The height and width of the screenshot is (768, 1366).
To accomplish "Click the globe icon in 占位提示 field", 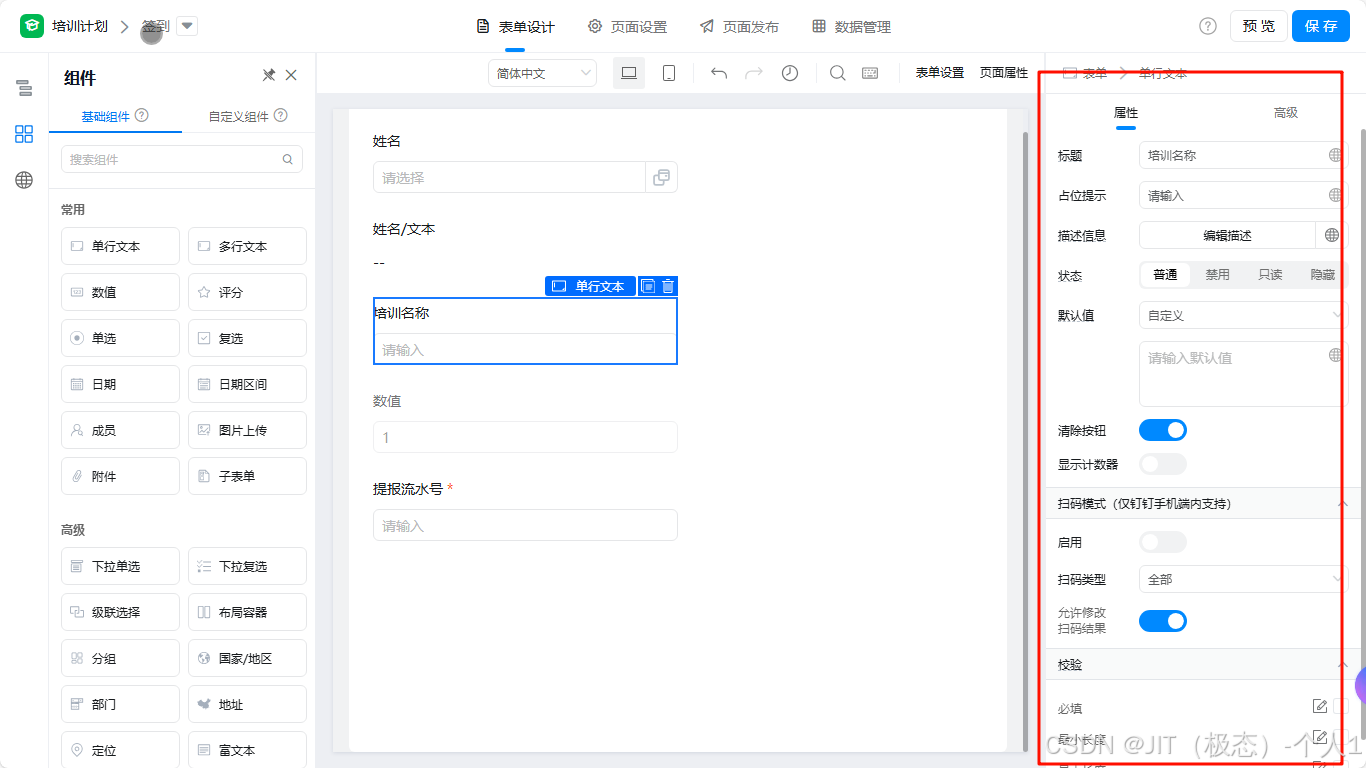I will coord(1335,195).
